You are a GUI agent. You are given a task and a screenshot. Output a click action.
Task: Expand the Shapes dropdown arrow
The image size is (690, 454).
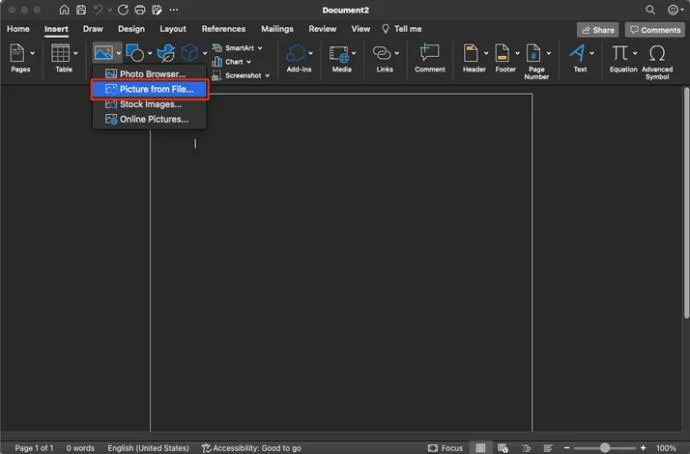pyautogui.click(x=150, y=53)
